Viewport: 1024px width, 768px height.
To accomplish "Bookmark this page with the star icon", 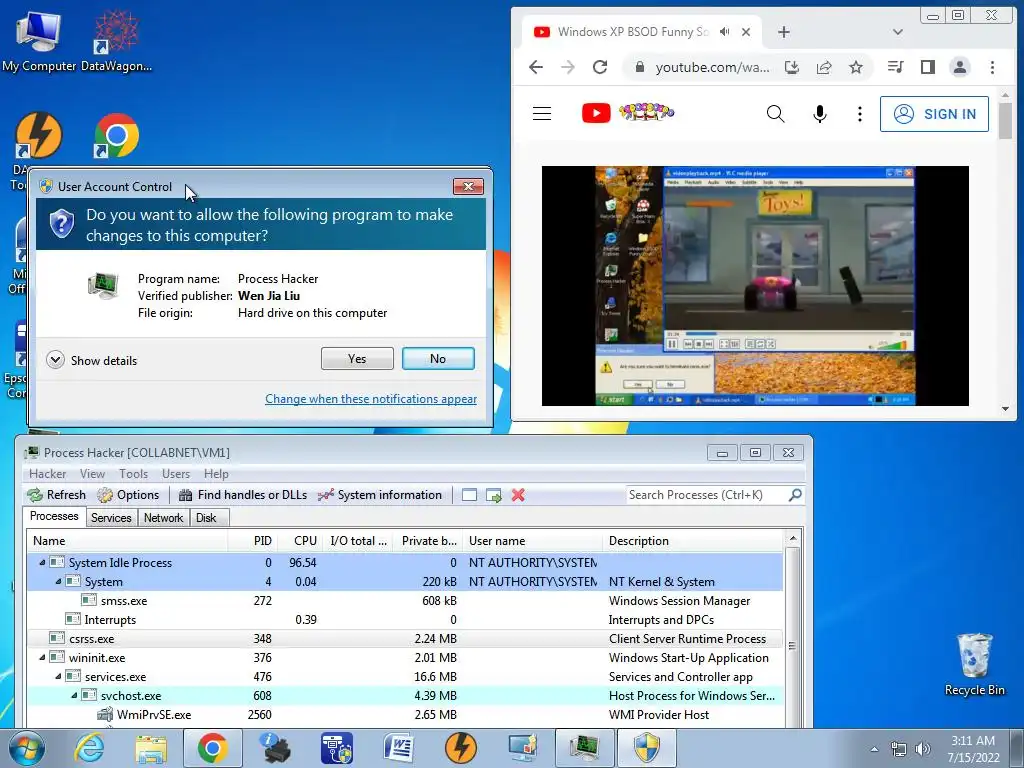I will click(x=856, y=67).
